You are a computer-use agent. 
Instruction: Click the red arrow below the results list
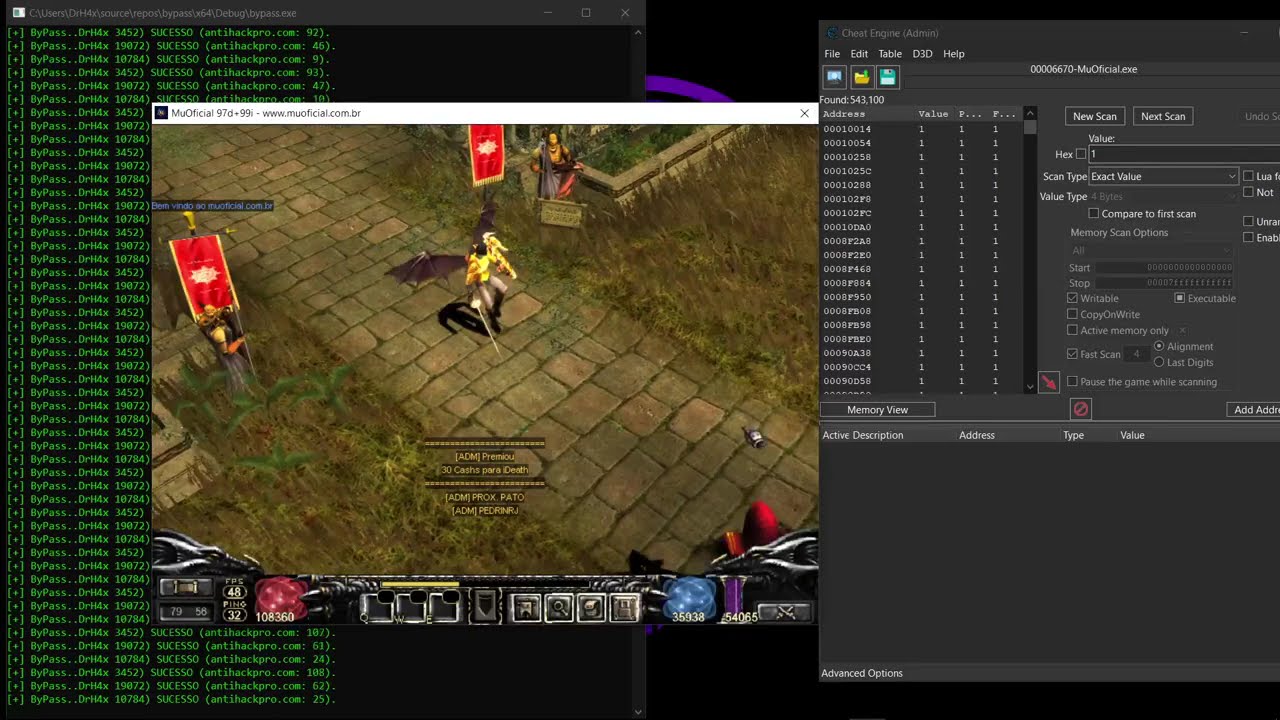[1048, 383]
